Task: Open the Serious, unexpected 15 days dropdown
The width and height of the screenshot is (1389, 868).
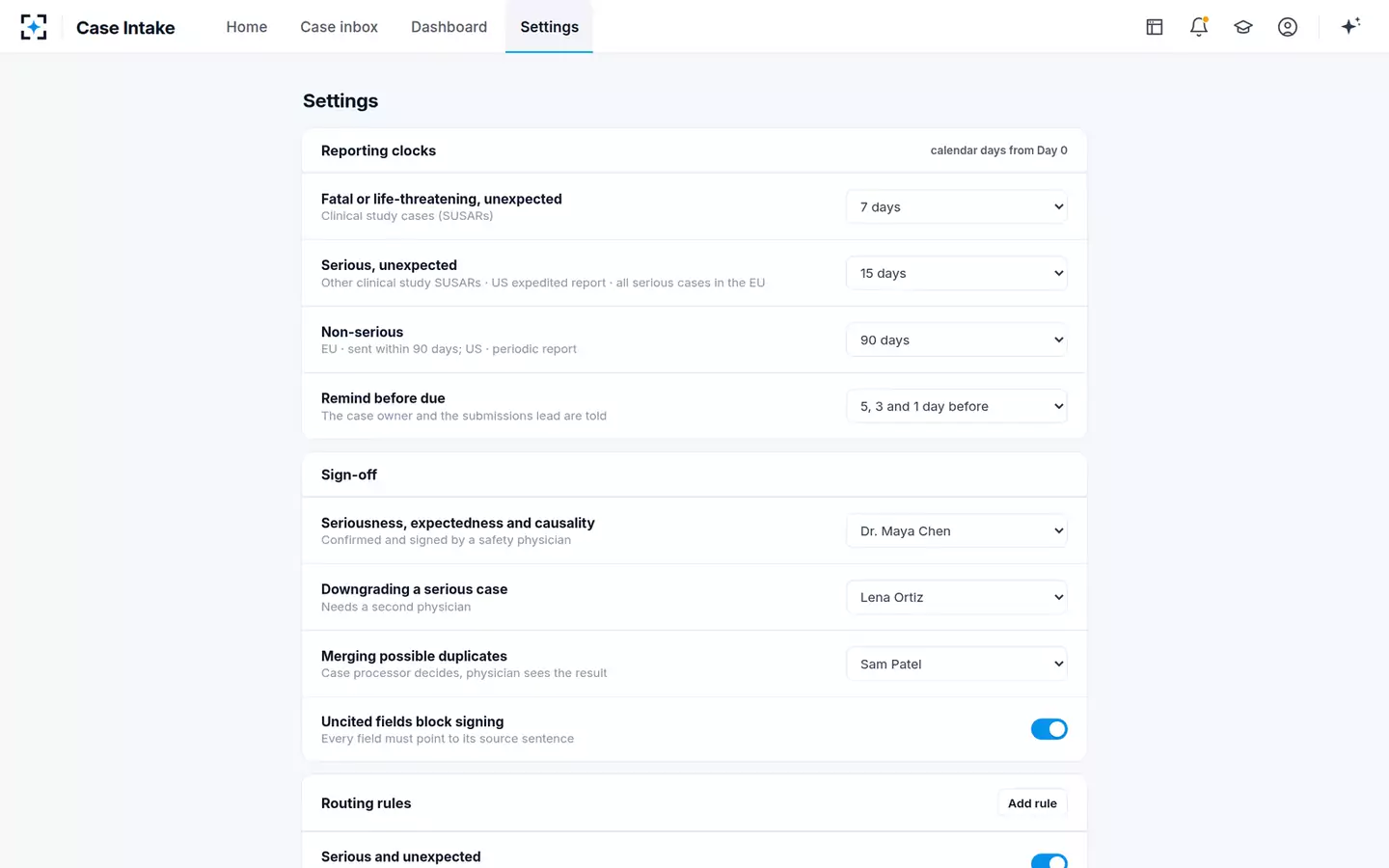Action: pos(957,273)
